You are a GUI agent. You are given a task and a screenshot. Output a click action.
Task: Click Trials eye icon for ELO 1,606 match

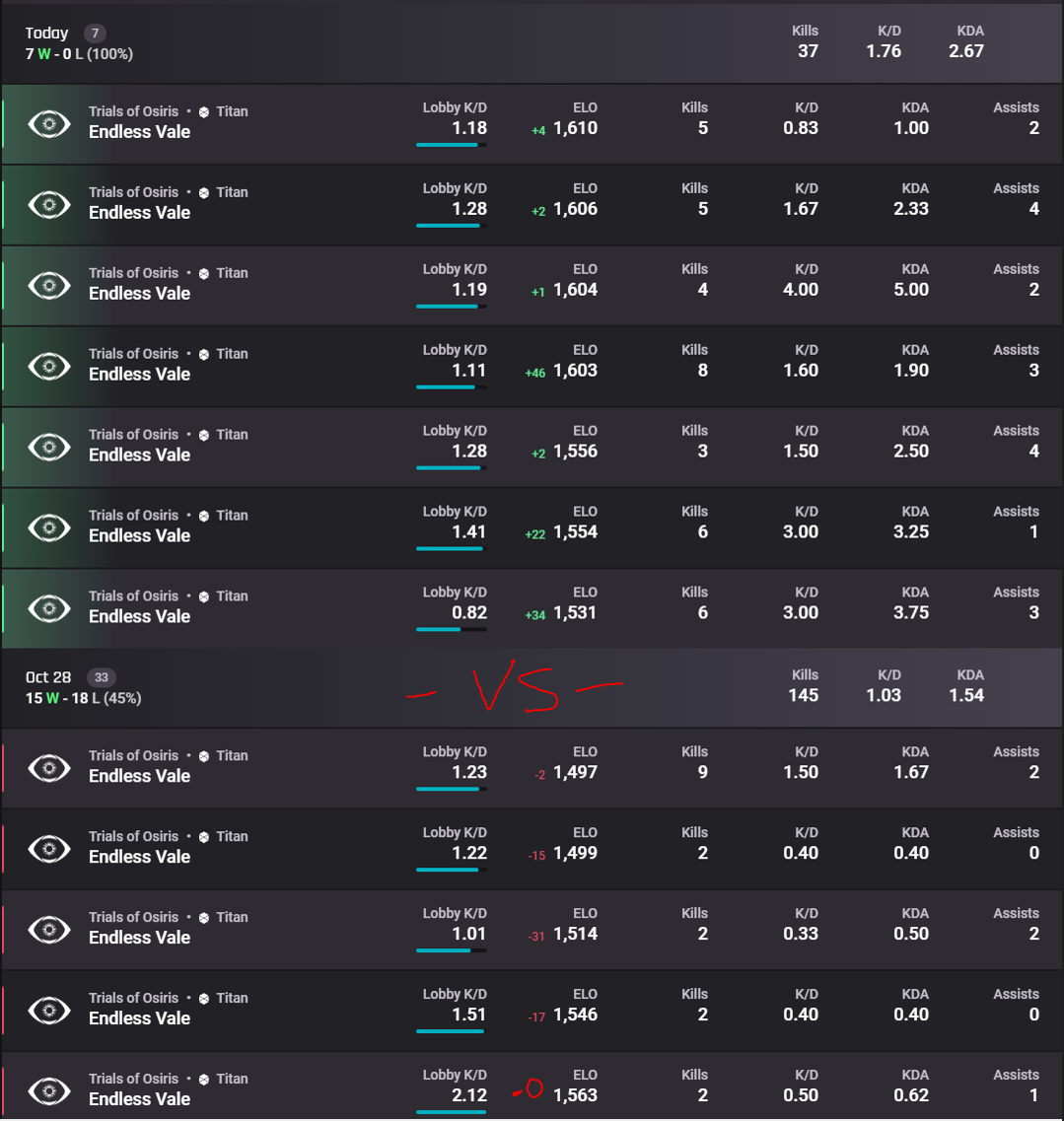tap(49, 205)
